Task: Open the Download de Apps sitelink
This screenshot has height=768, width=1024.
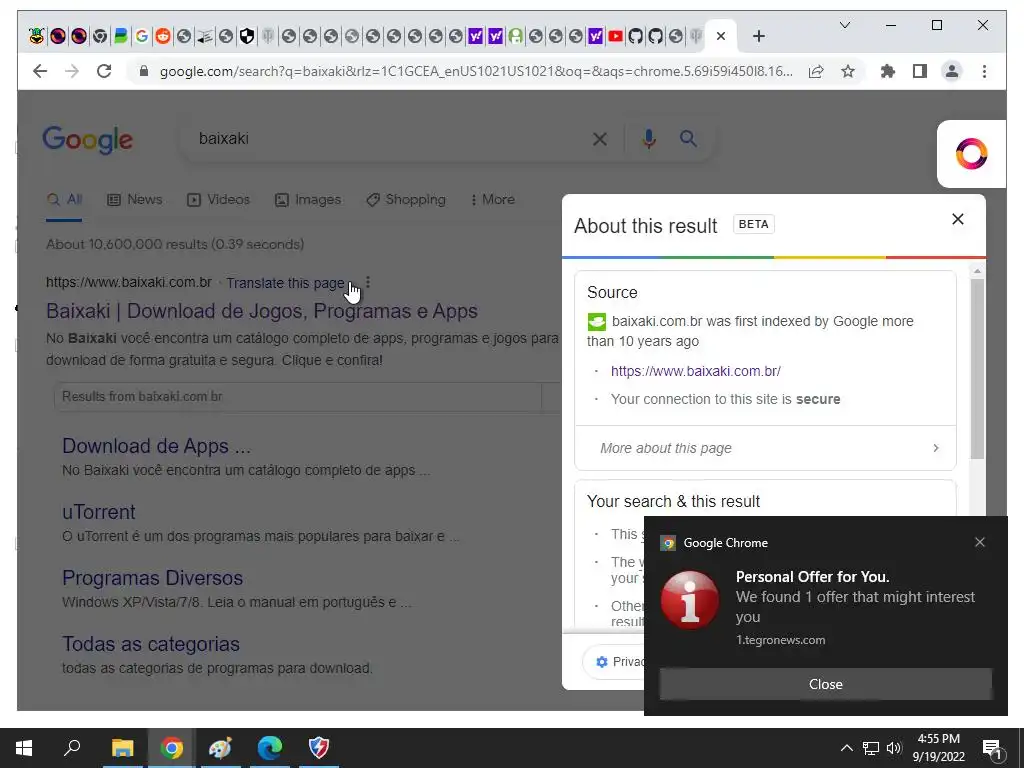Action: point(156,446)
